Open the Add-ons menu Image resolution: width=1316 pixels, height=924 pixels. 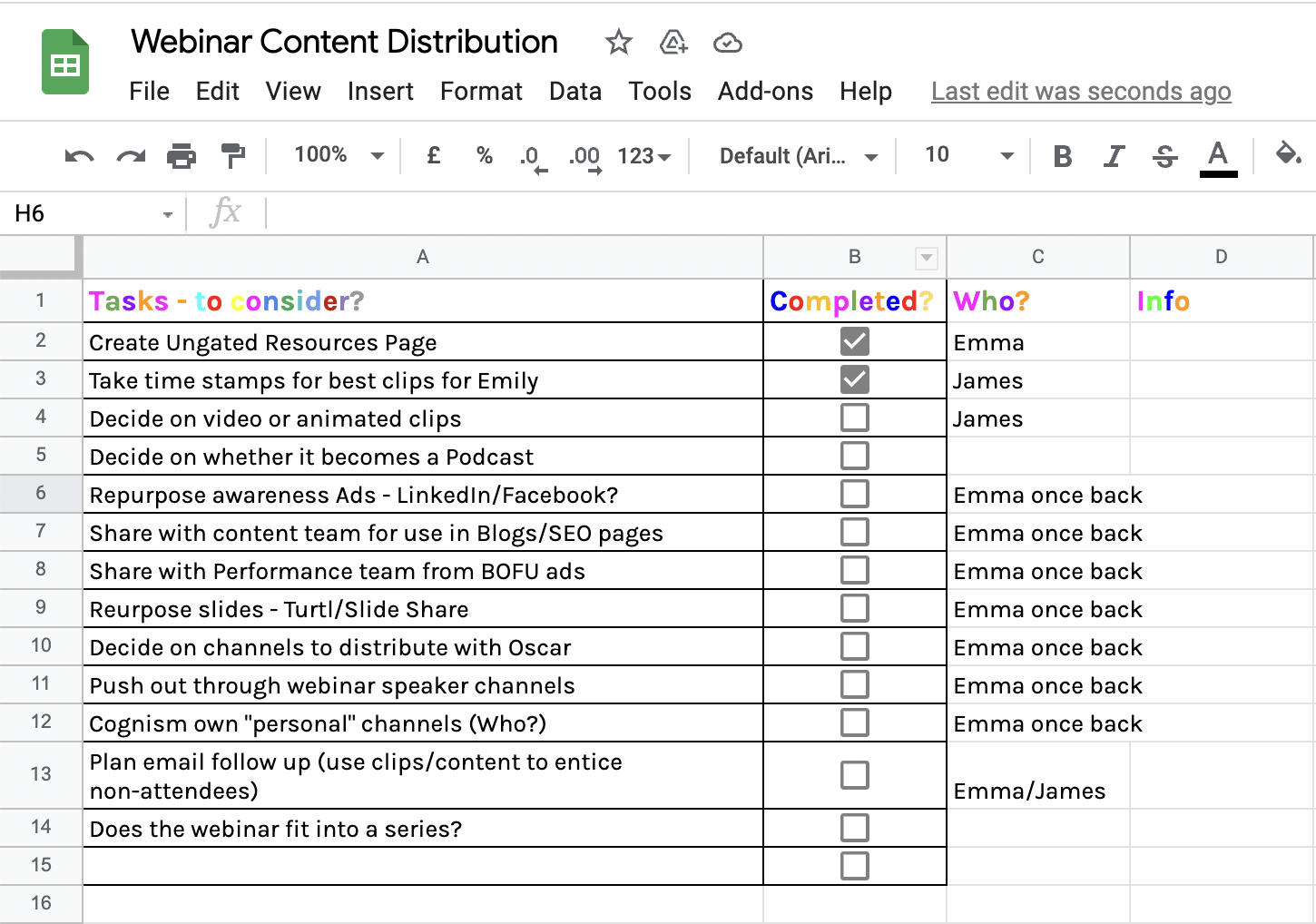pos(765,92)
